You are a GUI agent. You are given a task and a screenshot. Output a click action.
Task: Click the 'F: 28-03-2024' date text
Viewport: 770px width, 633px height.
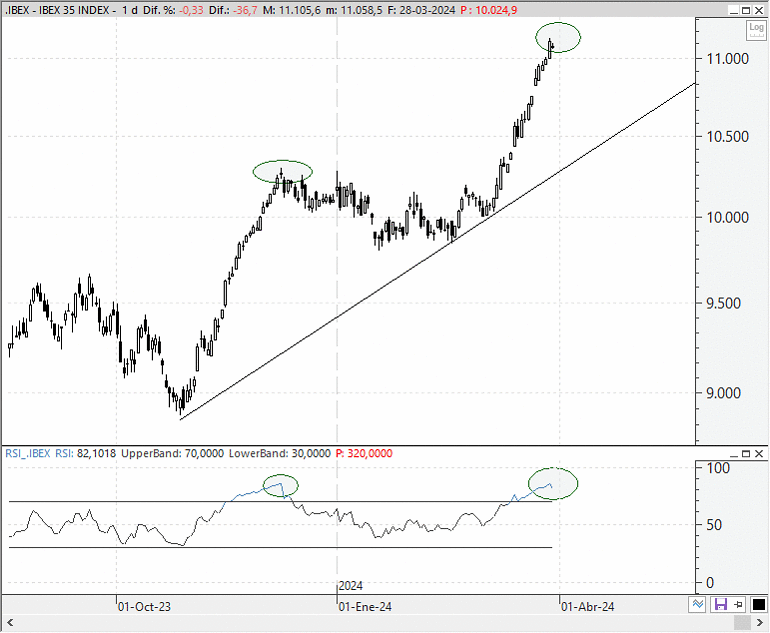[421, 10]
